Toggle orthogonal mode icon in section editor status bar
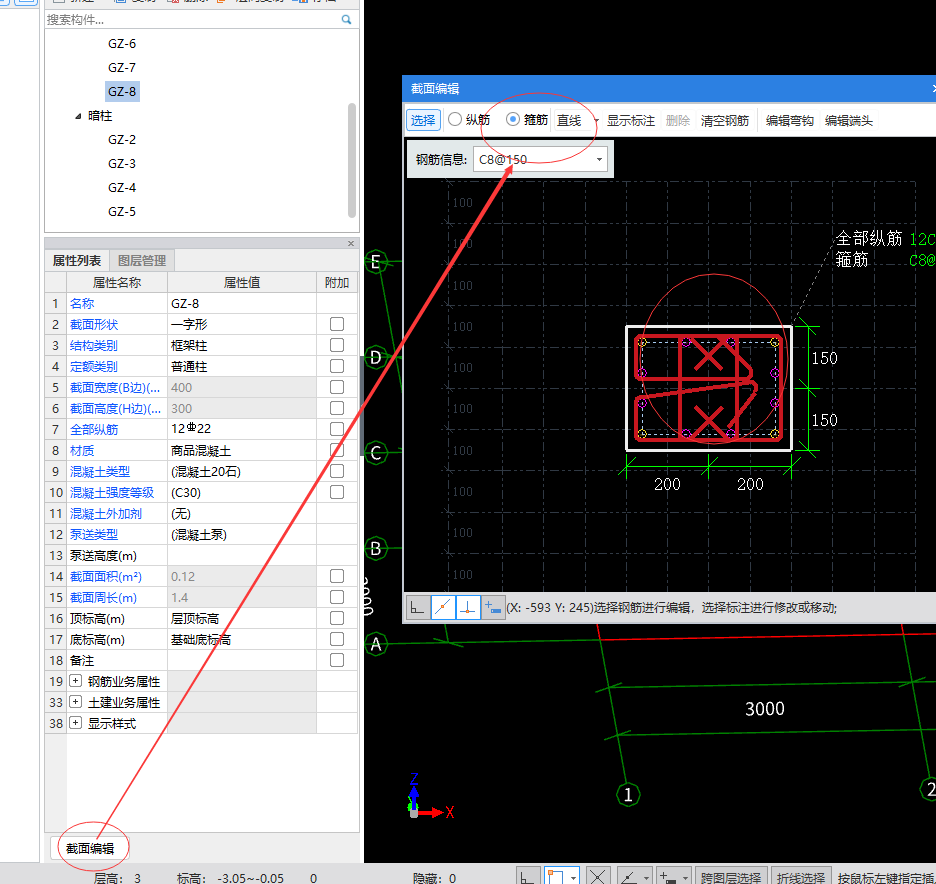 [417, 608]
